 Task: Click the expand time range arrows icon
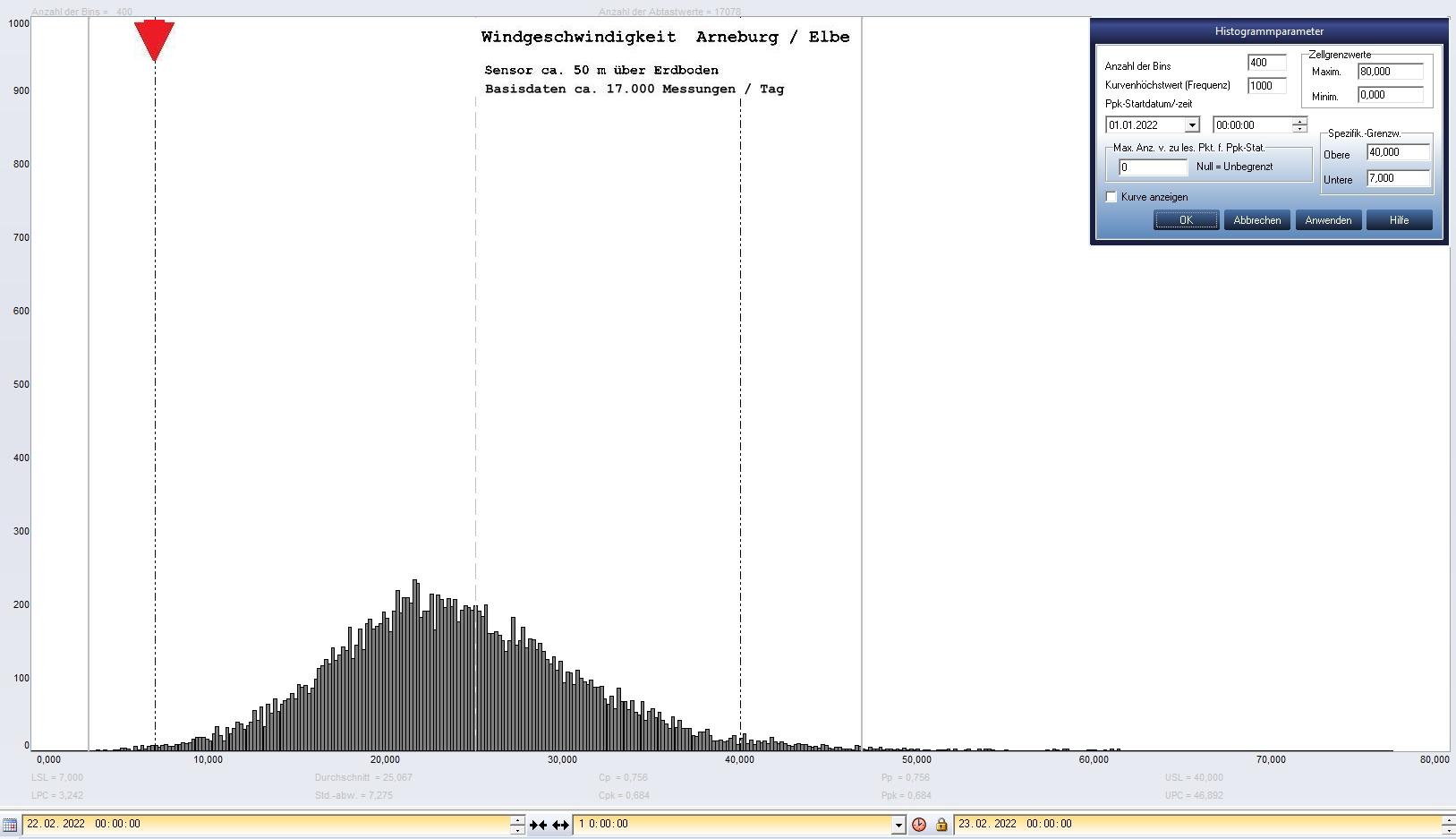click(x=560, y=825)
